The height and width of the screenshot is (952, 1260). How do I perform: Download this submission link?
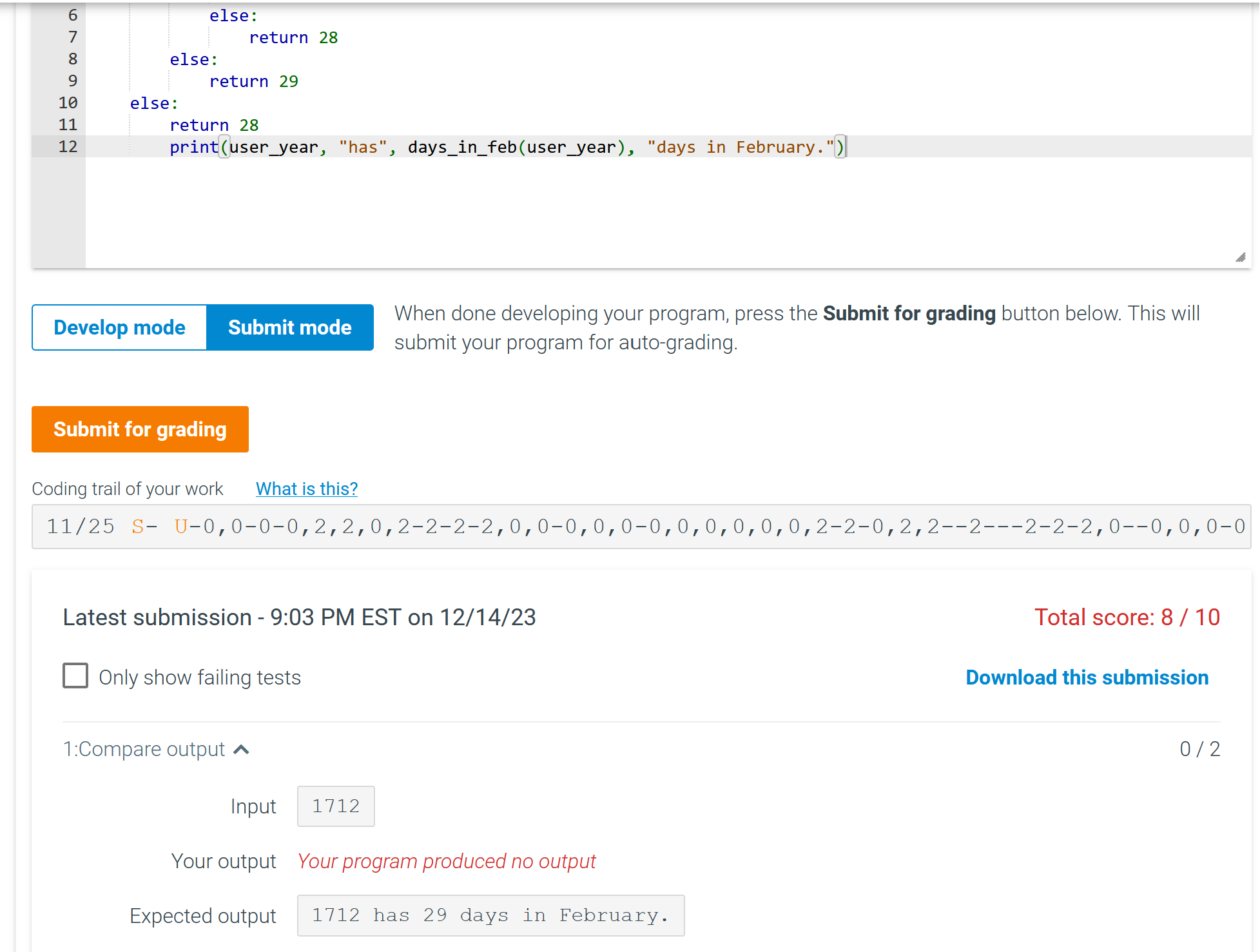1087,677
